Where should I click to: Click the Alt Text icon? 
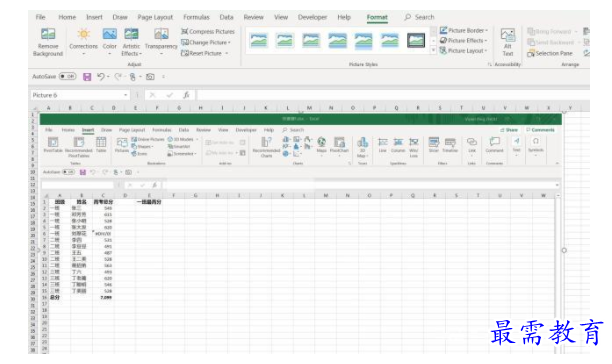click(507, 42)
